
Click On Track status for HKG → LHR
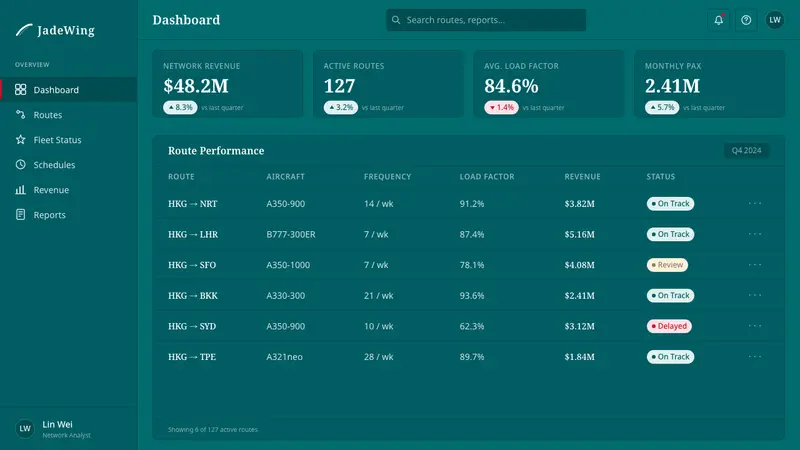pos(670,234)
